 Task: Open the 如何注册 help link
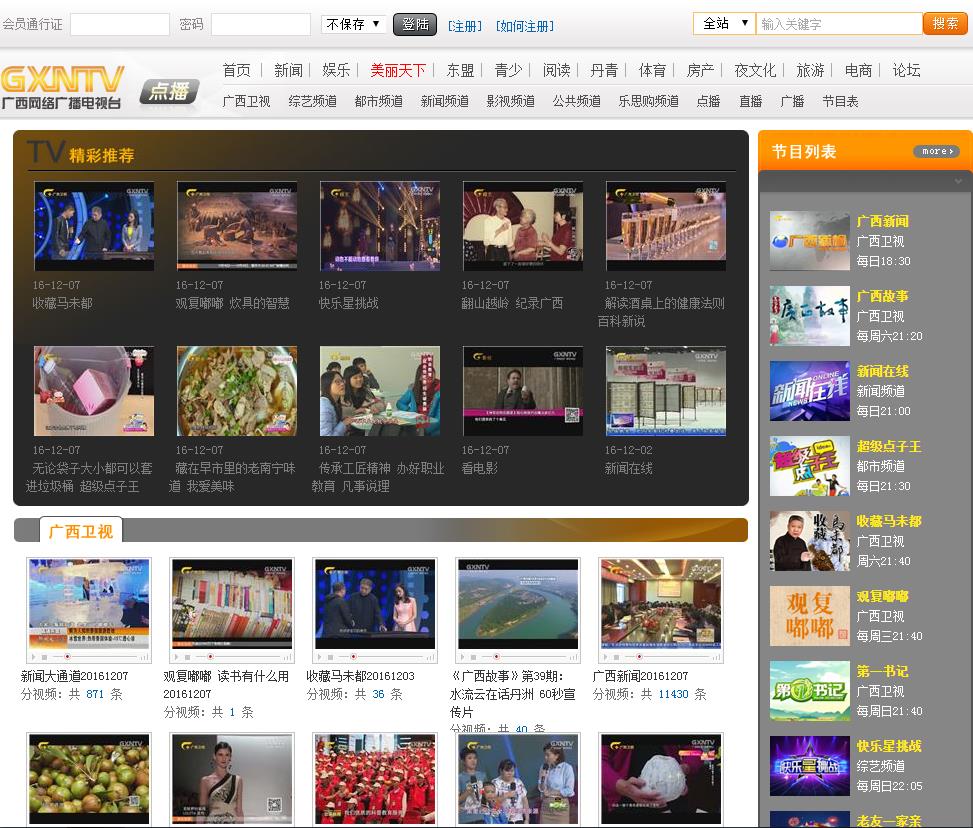pos(524,26)
